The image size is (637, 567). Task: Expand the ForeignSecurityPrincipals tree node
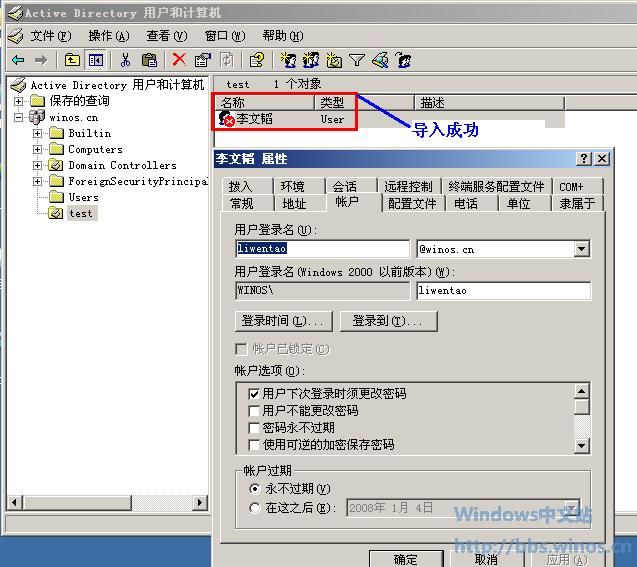point(37,181)
